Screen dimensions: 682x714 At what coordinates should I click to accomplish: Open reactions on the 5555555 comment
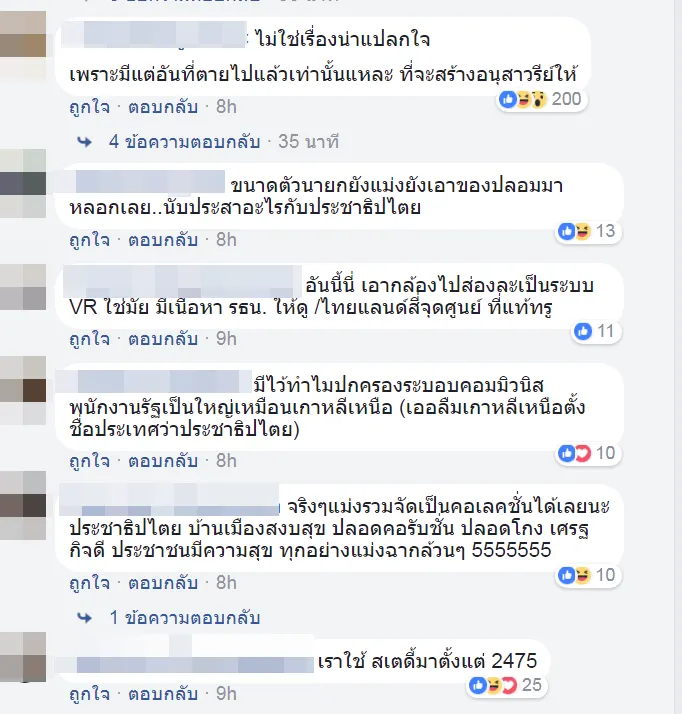pyautogui.click(x=587, y=575)
